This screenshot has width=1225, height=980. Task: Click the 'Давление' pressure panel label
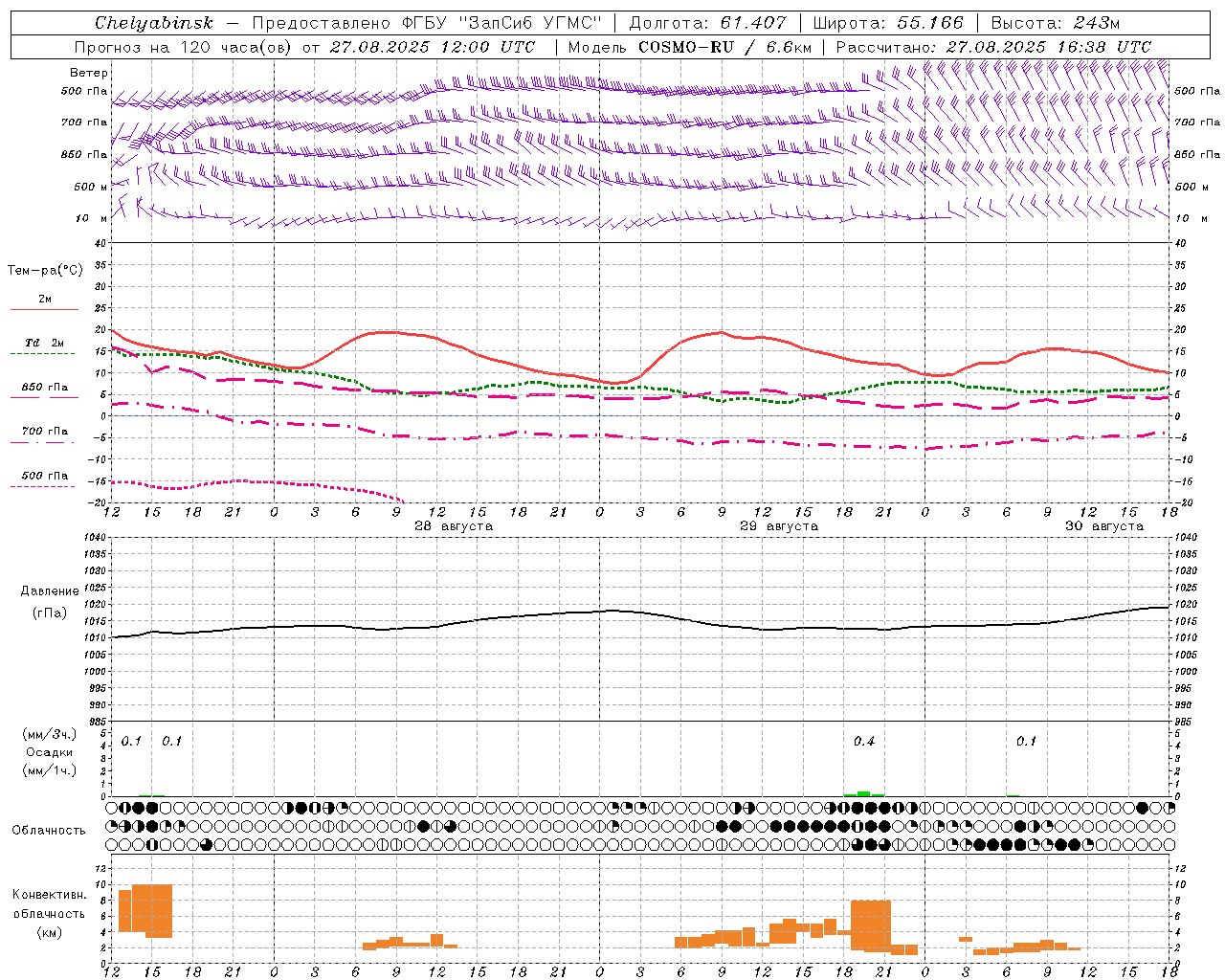[49, 591]
